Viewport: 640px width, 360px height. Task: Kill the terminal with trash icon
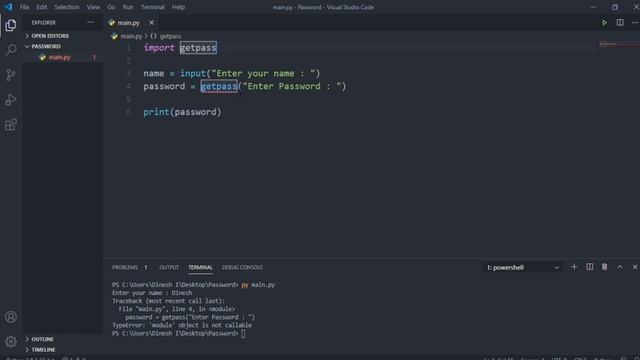point(604,267)
